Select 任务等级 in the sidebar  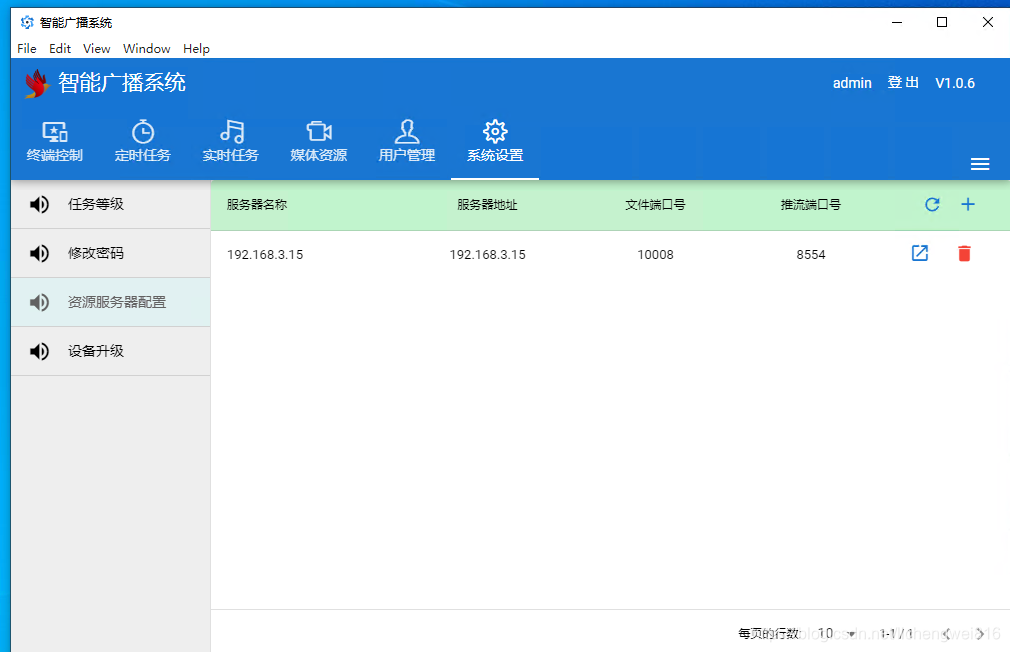point(89,204)
